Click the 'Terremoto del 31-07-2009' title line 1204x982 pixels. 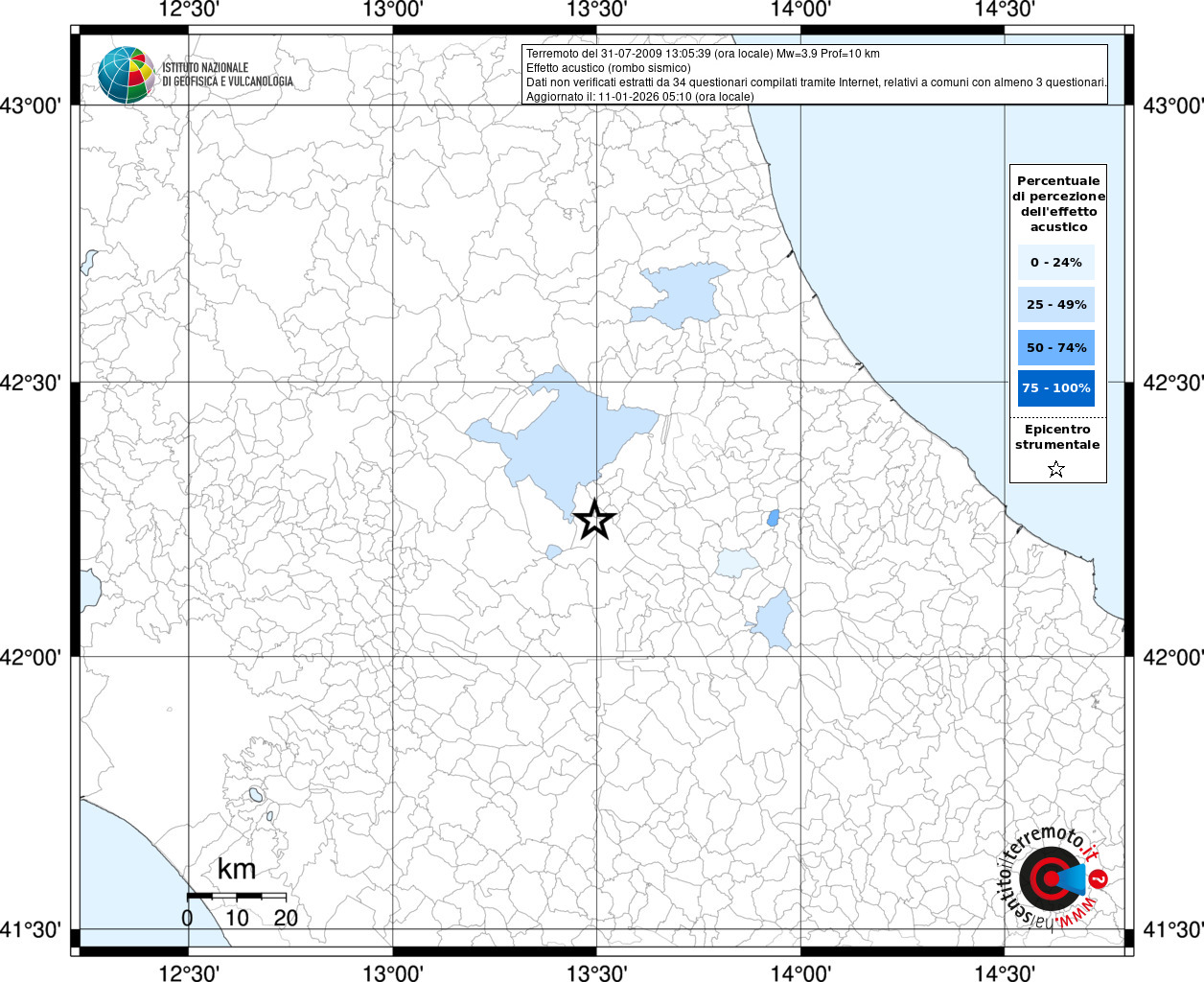[703, 54]
